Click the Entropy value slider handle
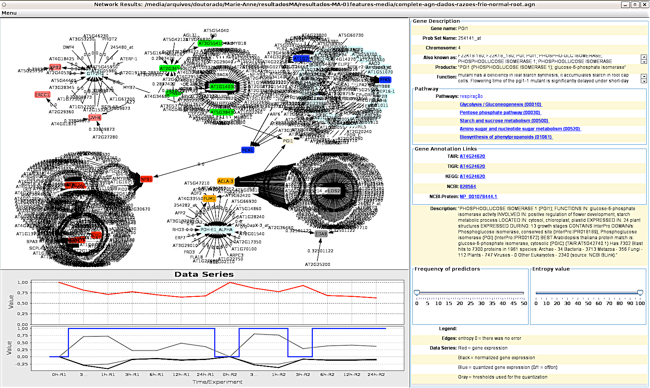 (640, 293)
